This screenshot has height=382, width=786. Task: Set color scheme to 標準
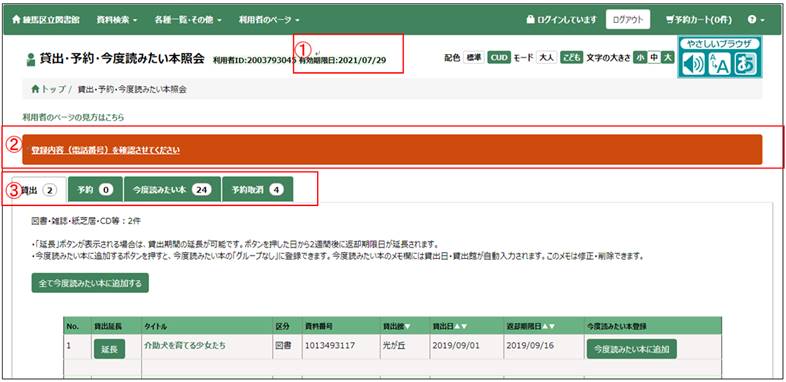coord(474,58)
